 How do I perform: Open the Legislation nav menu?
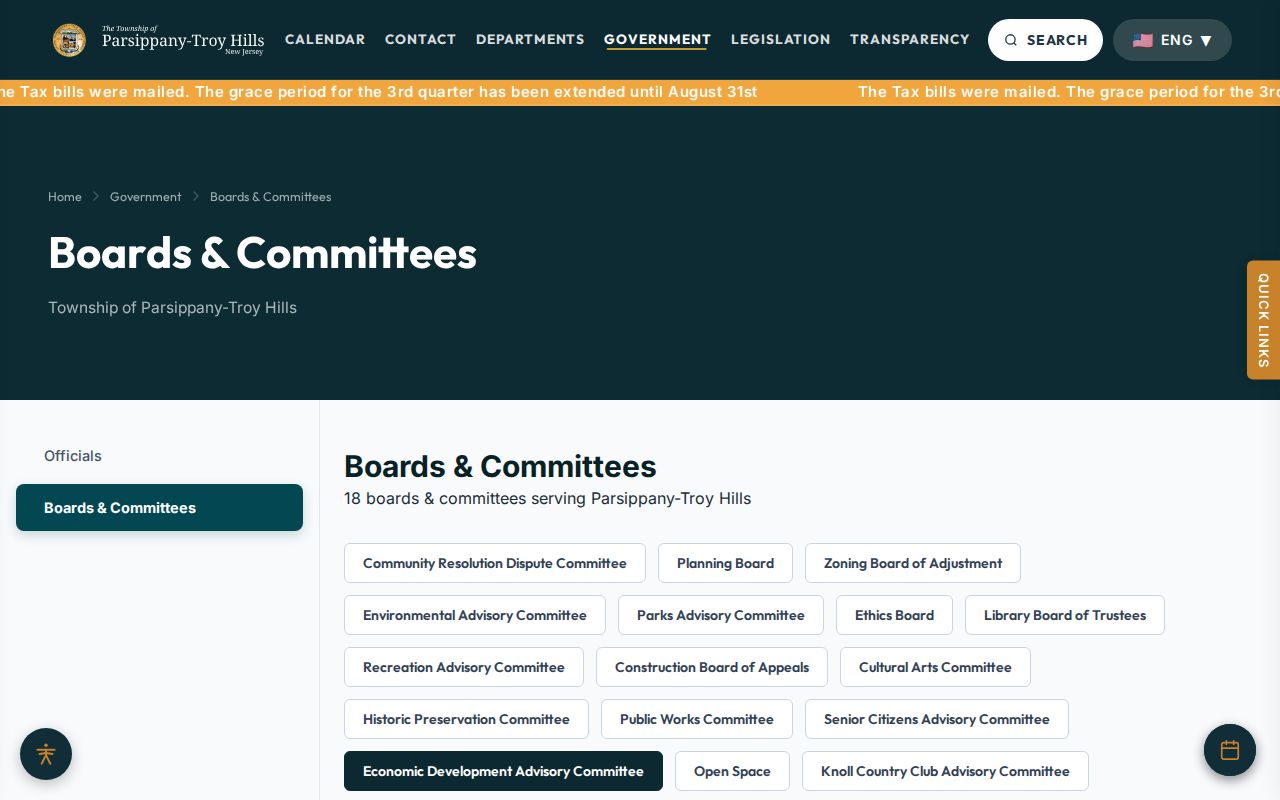pyautogui.click(x=780, y=39)
